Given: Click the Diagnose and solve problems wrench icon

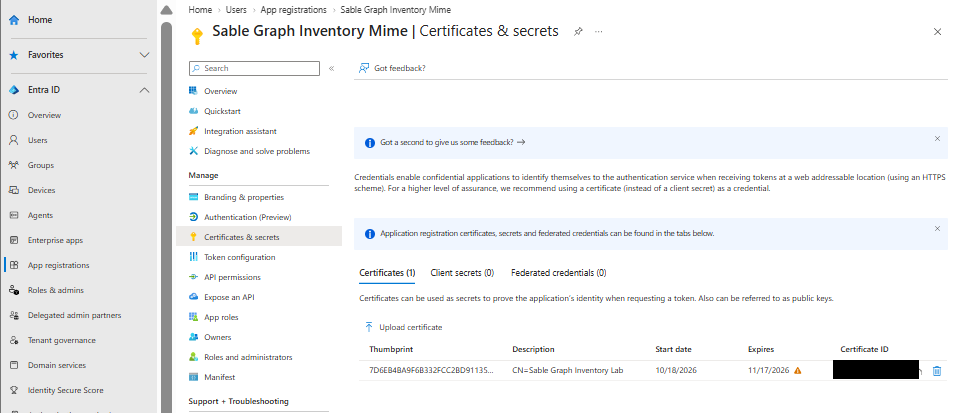Looking at the screenshot, I should [x=194, y=151].
